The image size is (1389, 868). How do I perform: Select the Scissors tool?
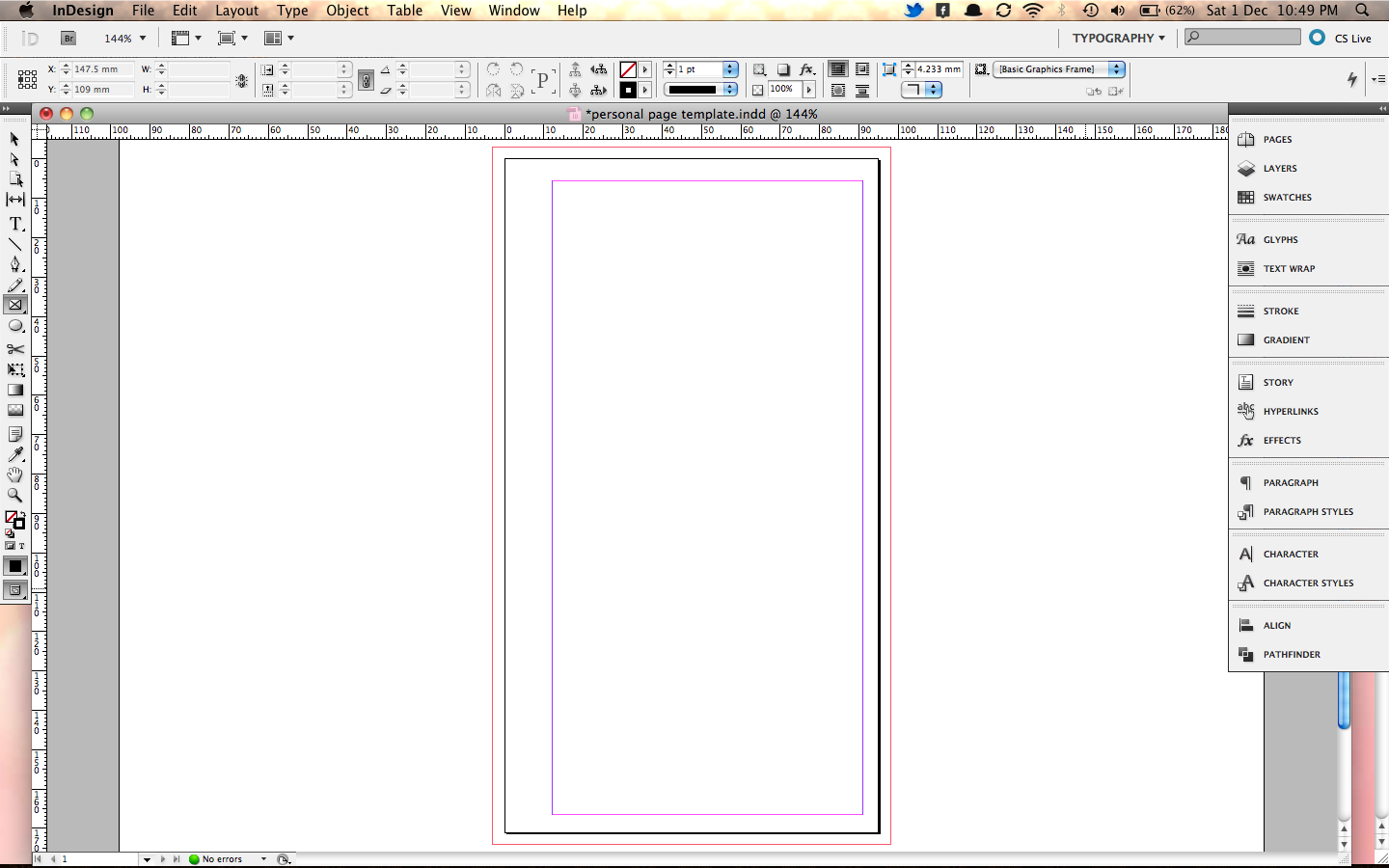[15, 348]
